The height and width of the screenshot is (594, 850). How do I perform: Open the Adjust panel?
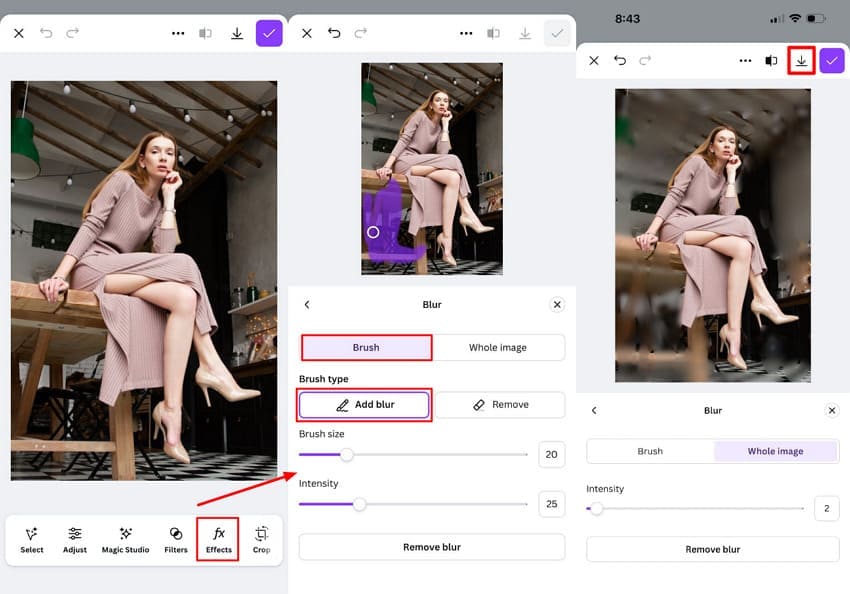tap(73, 540)
